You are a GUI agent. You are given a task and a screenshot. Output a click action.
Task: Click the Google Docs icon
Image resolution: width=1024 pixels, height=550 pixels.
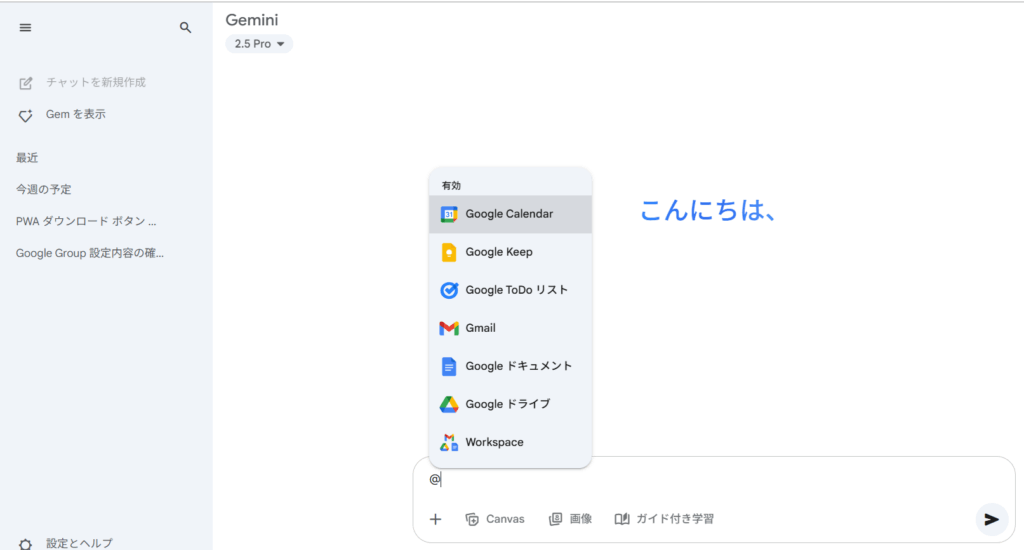[449, 366]
